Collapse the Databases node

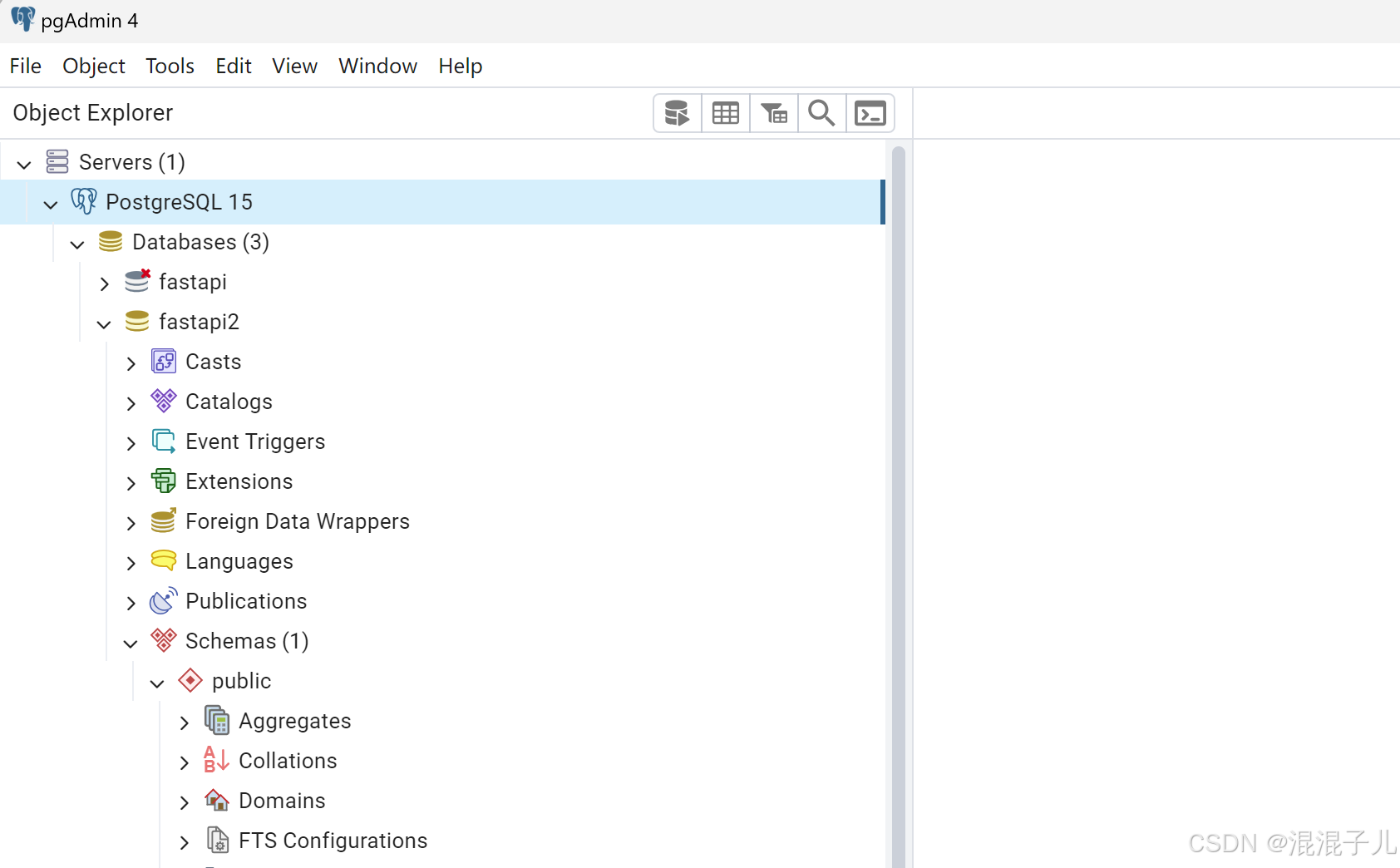(x=77, y=244)
